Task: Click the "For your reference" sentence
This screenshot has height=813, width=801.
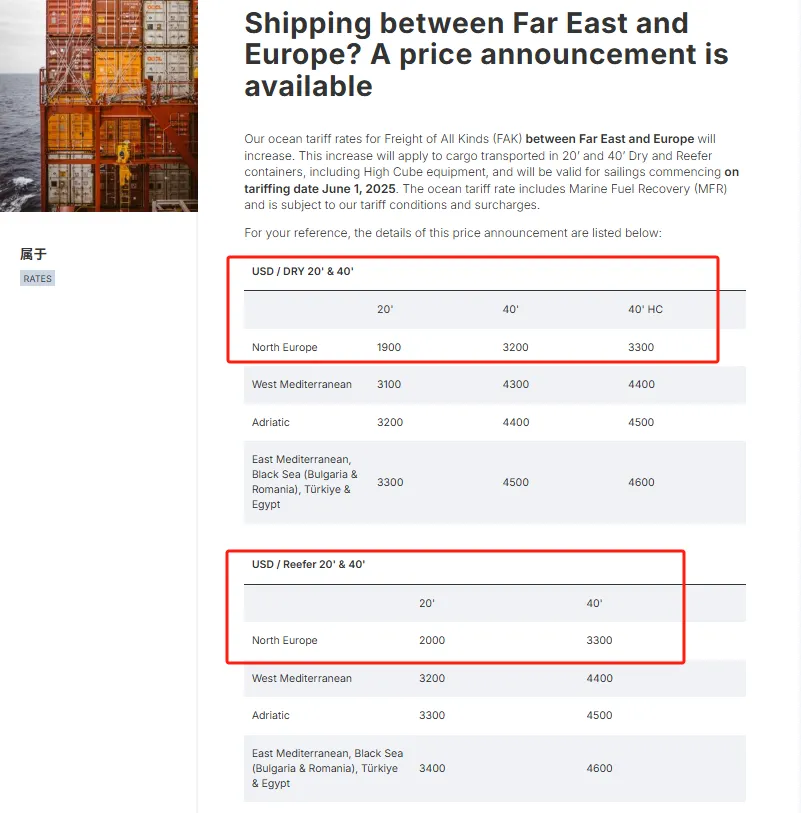Action: coord(453,233)
